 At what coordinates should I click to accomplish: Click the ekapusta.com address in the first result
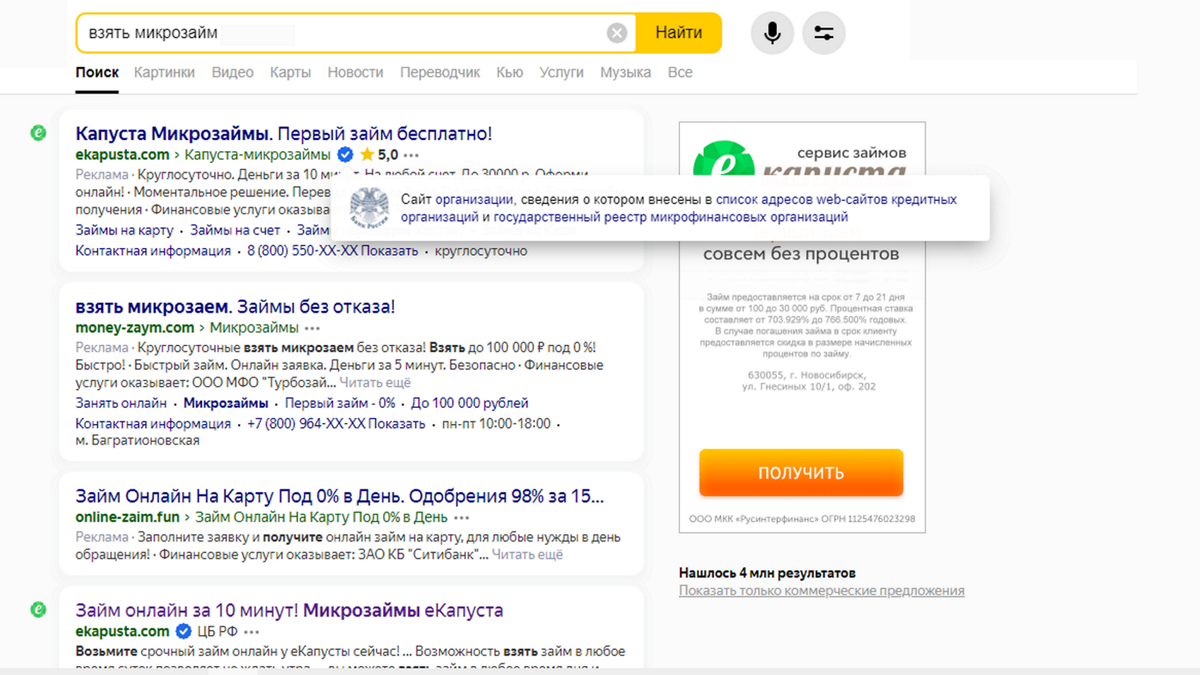pyautogui.click(x=122, y=155)
